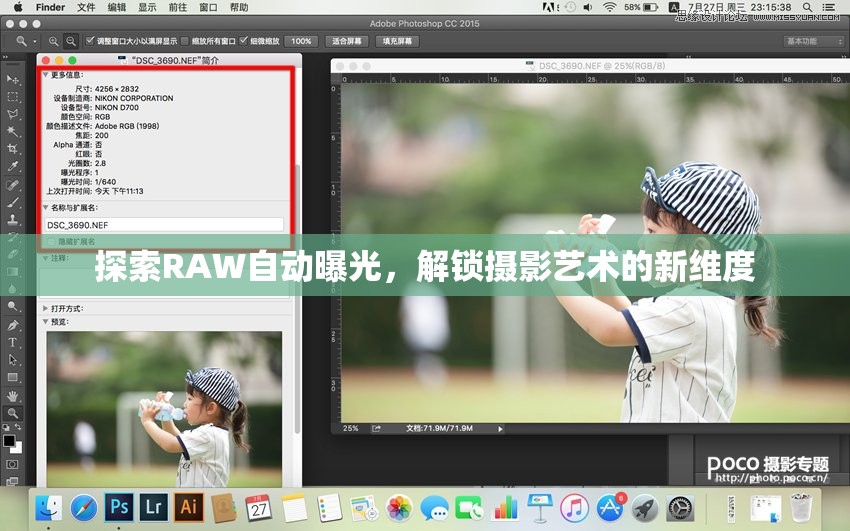
Task: Open the 显示 menu
Action: click(x=147, y=7)
